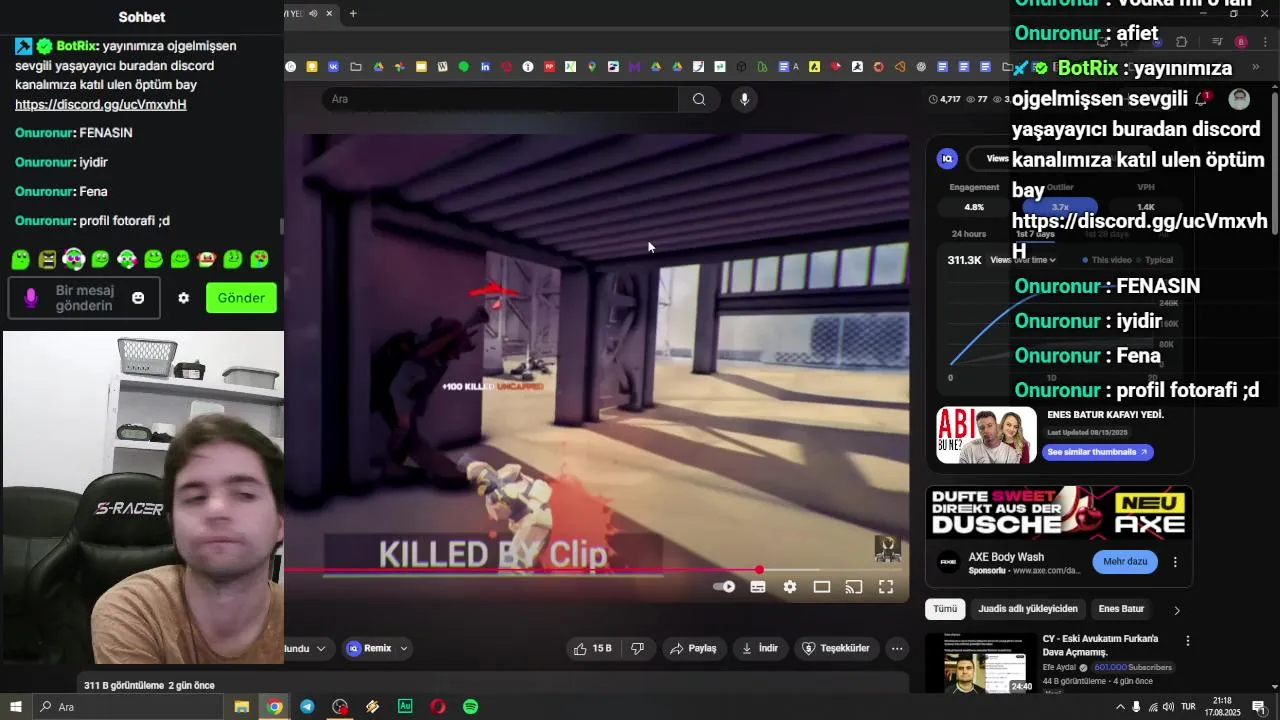The image size is (1280, 720).
Task: Open Adobe Audition from taskbar
Action: coord(405,707)
